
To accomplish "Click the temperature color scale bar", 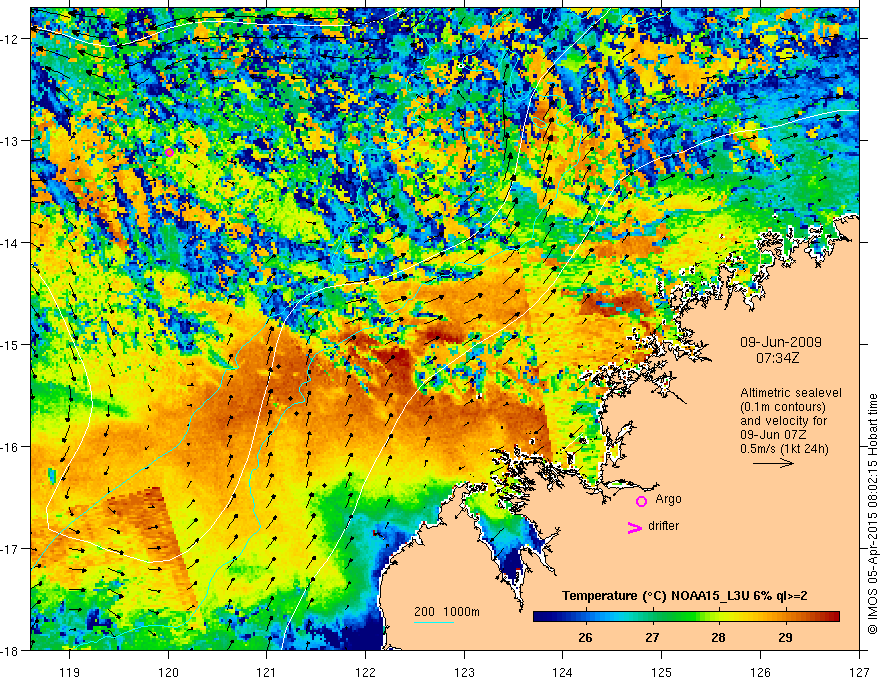I will pyautogui.click(x=686, y=616).
